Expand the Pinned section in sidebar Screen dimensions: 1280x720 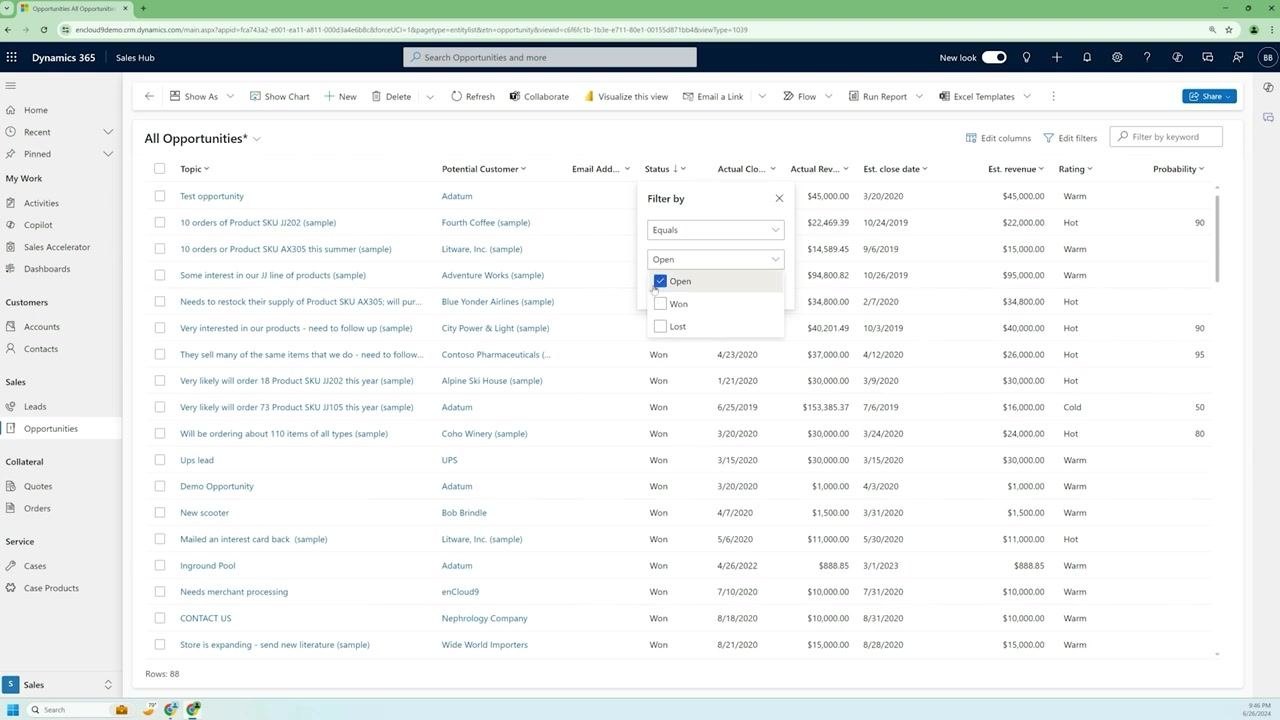108,154
